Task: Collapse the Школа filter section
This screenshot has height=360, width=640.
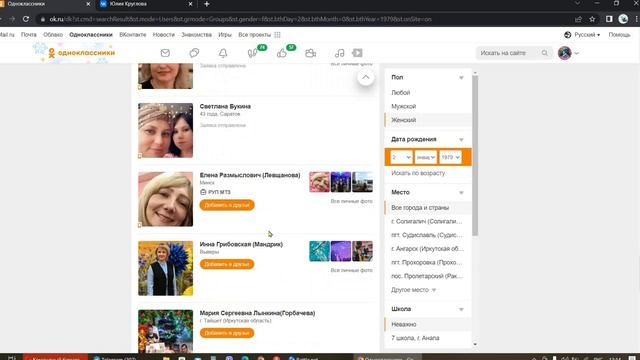Action: [x=461, y=309]
